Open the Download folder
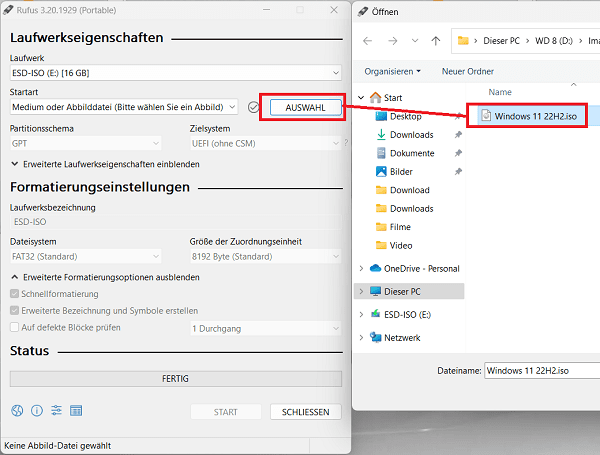This screenshot has height=455, width=600. (409, 190)
